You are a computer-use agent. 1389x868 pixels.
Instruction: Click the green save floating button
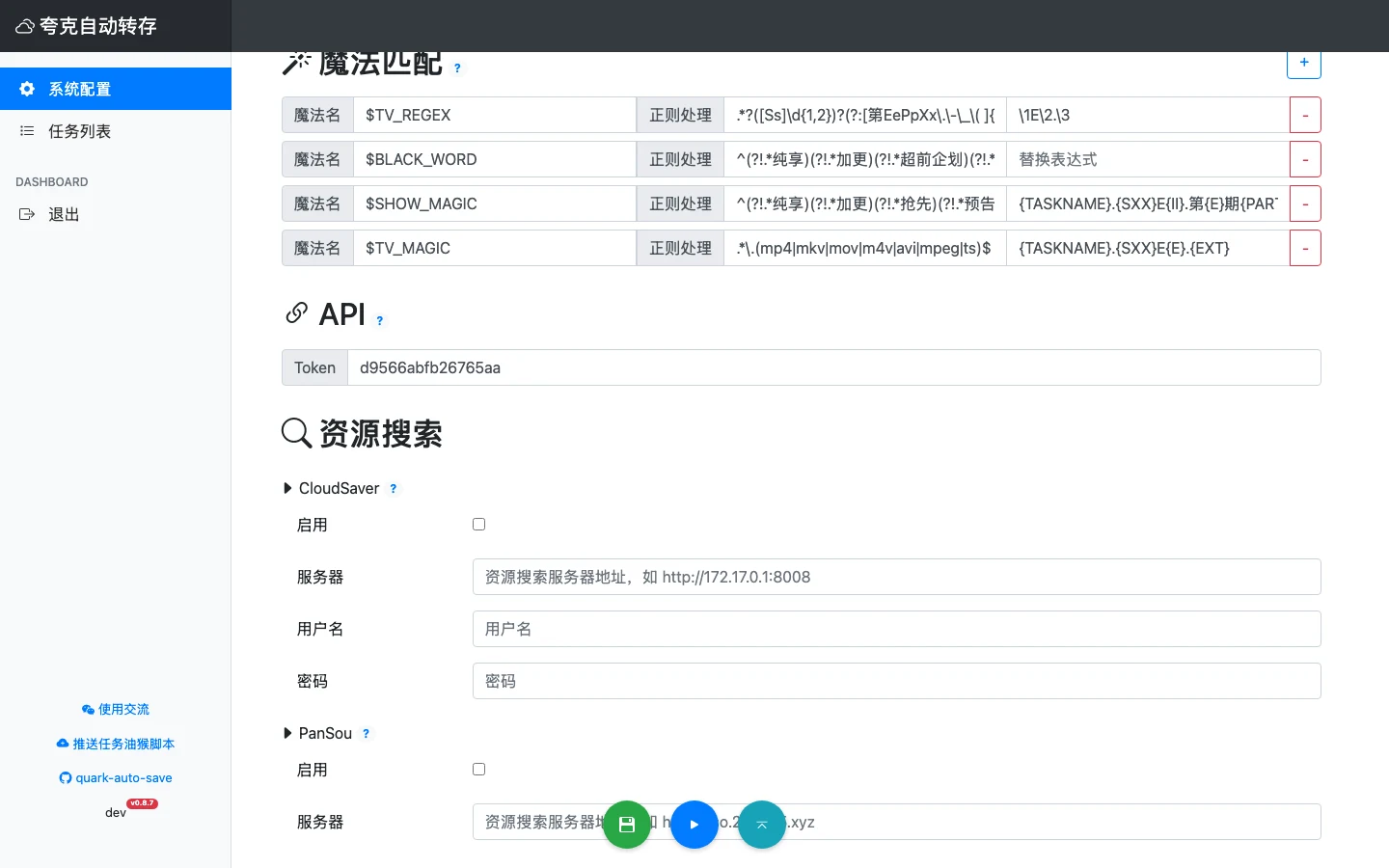[x=627, y=825]
